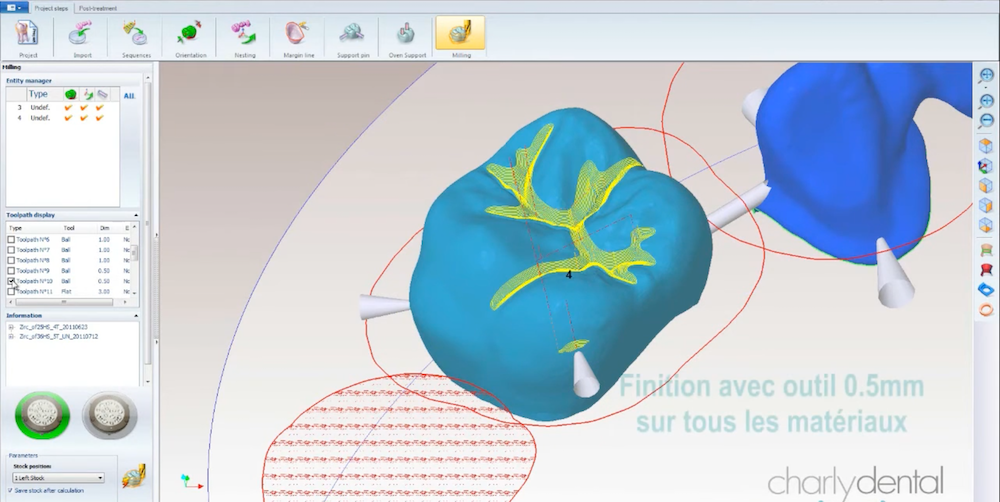Open the Oven Support tool
Screen dimensions: 1000x502
click(x=406, y=37)
